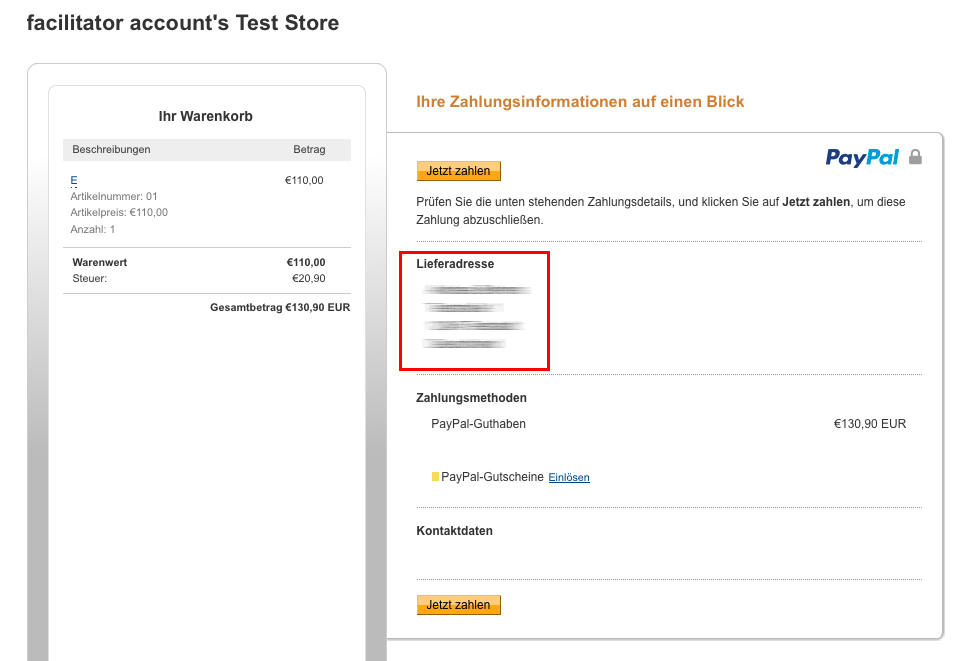
Task: Click the Ihre Zahlungsinformationen auf einen Blick heading
Action: click(x=580, y=102)
